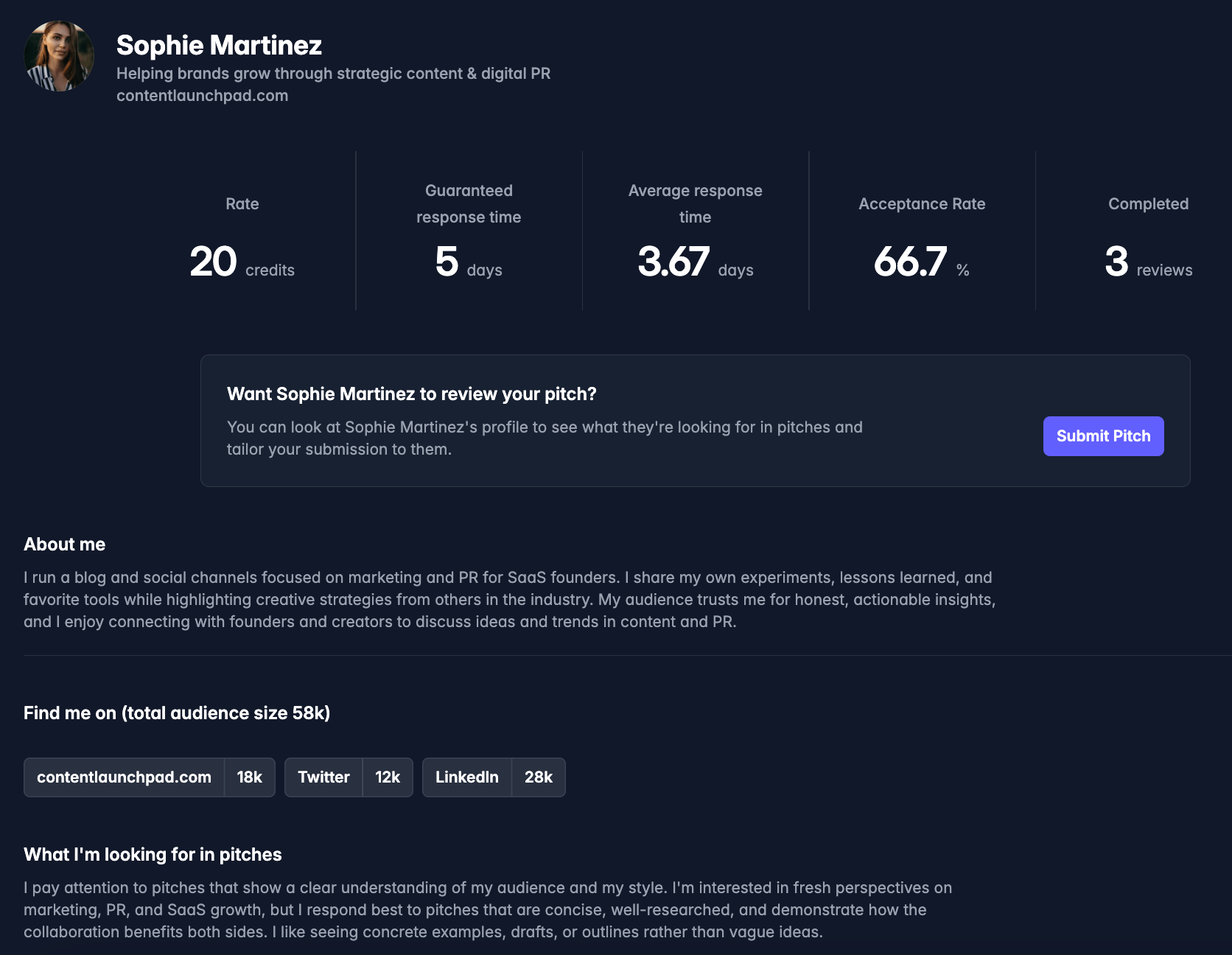
Task: Click the Sophie Martinez name heading
Action: coord(219,46)
